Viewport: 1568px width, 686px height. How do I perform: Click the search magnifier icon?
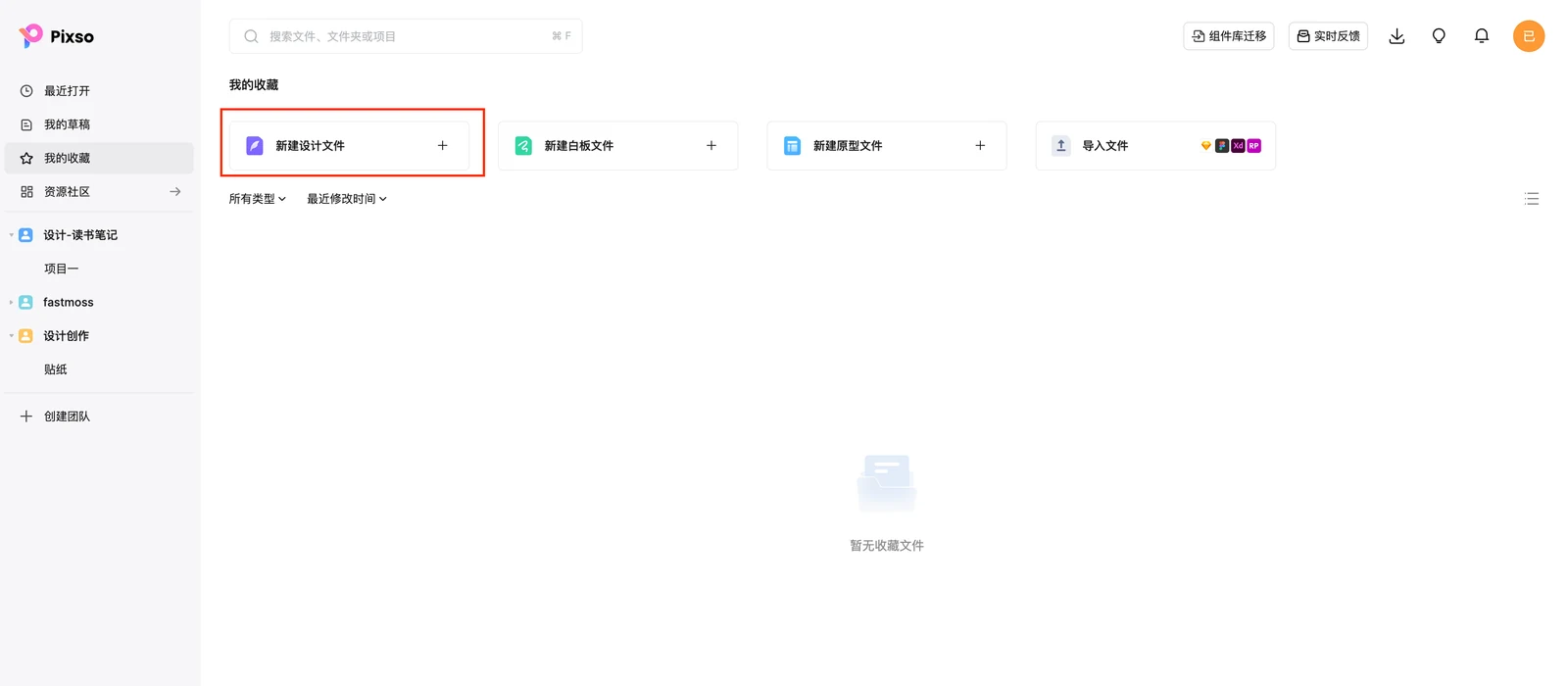[252, 36]
